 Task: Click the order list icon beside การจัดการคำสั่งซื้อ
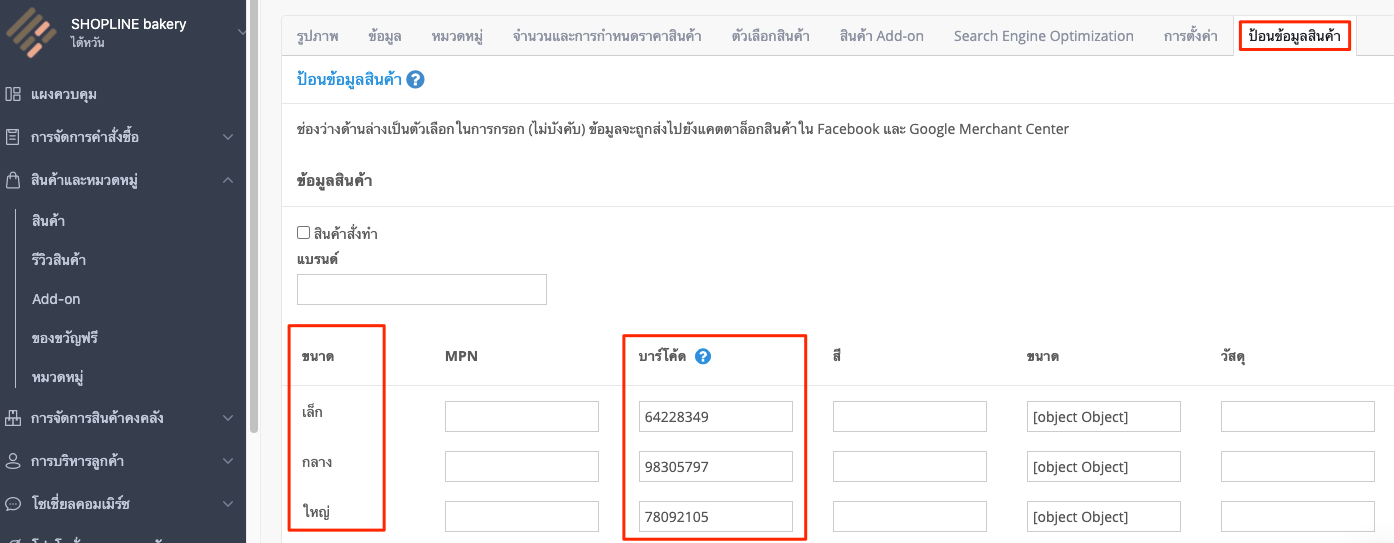coord(13,137)
